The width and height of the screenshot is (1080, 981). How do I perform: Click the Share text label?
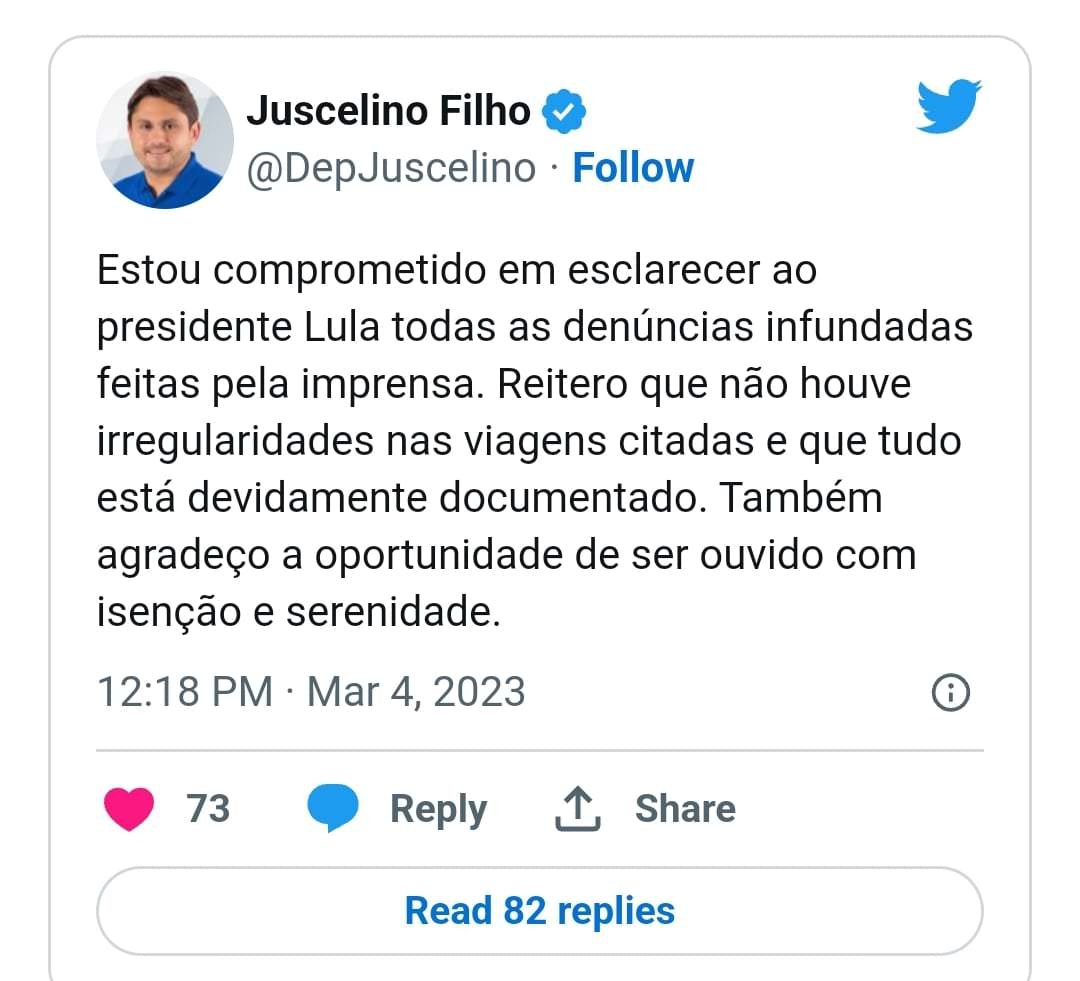click(685, 808)
